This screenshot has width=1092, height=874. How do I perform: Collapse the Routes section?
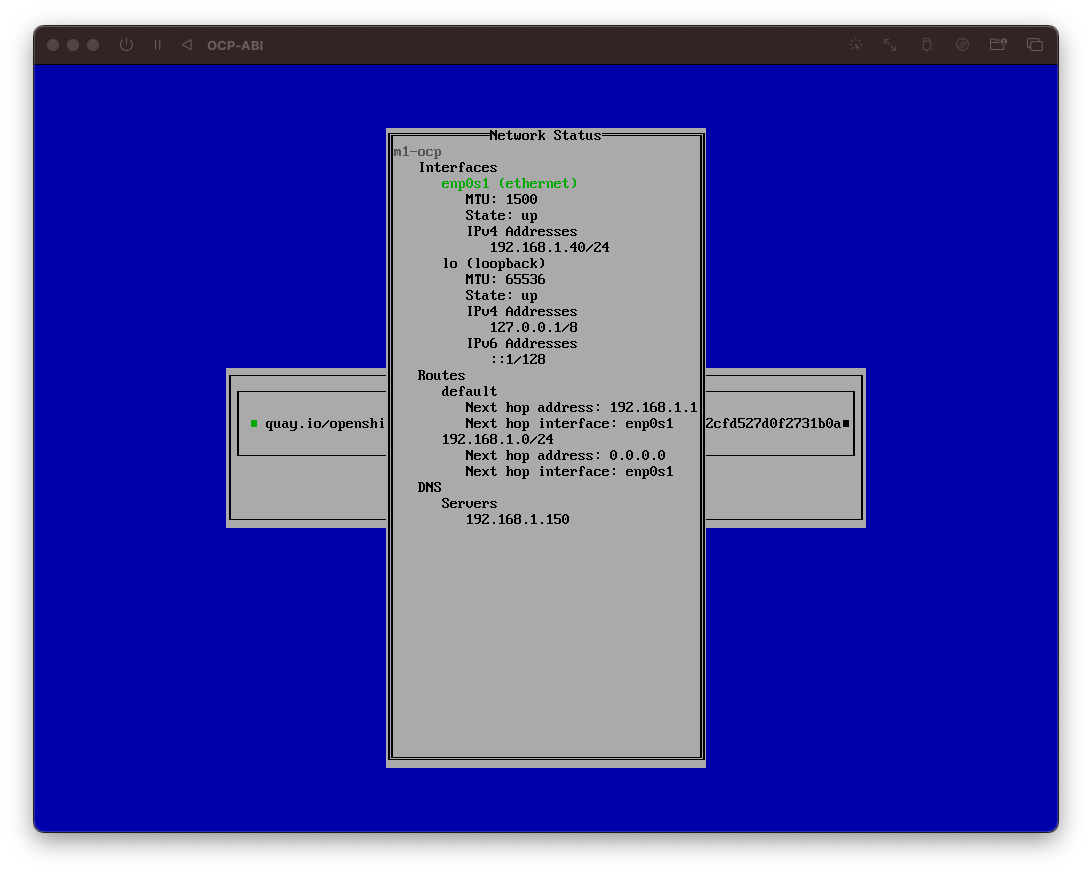coord(441,375)
